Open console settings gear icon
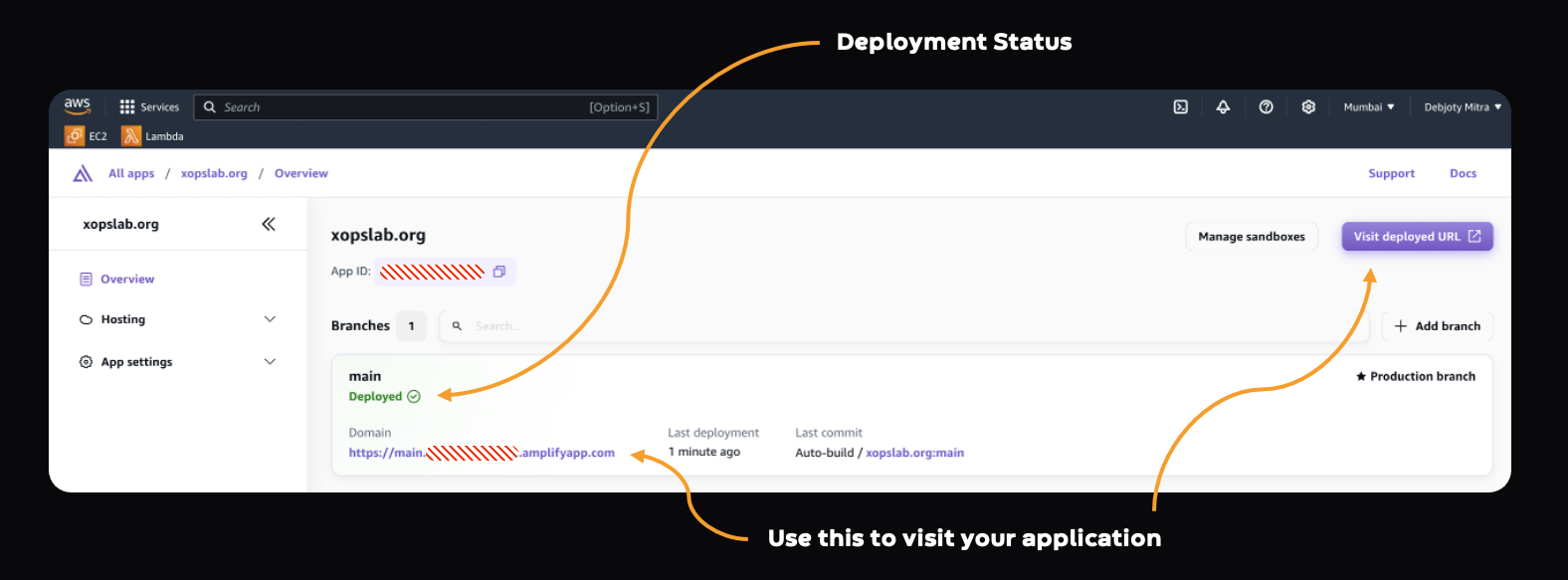This screenshot has height=580, width=1568. tap(1308, 106)
